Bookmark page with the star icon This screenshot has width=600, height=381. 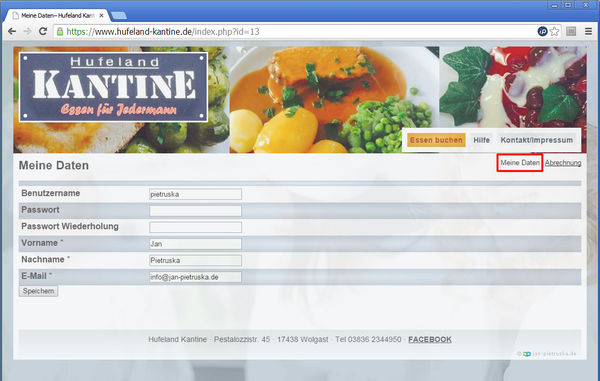(554, 31)
